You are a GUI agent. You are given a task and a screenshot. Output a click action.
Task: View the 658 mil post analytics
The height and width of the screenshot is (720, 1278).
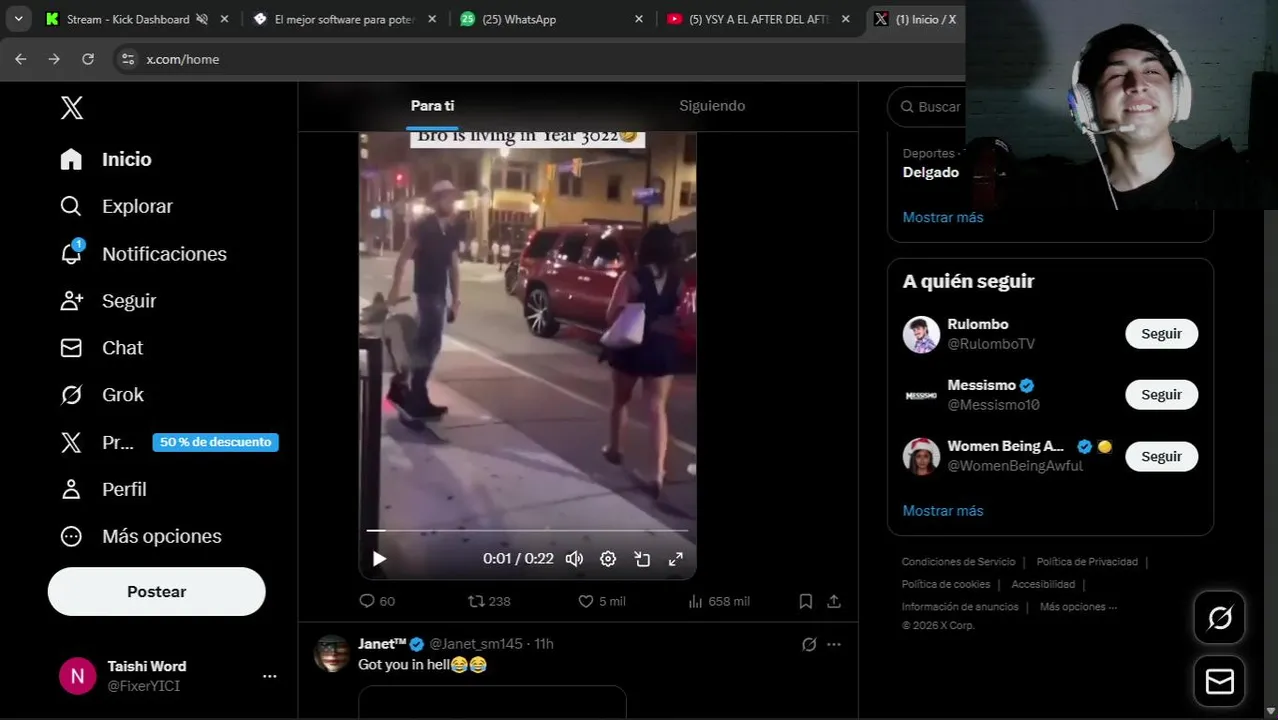pyautogui.click(x=718, y=601)
